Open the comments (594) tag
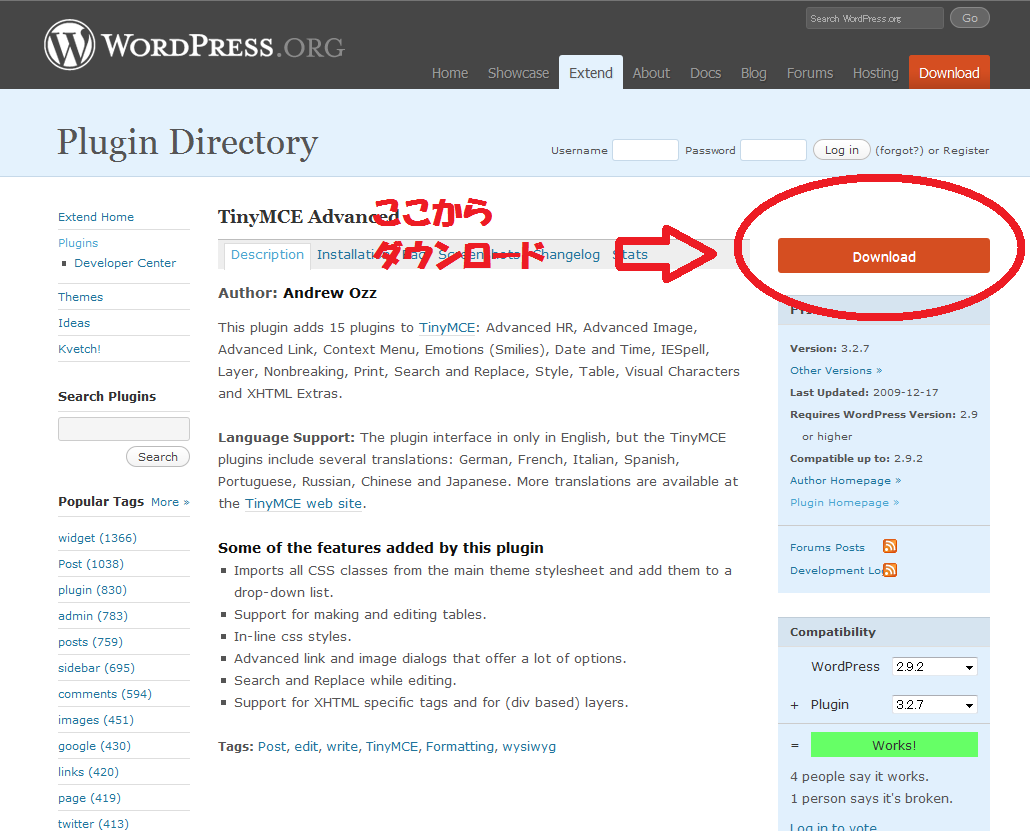The image size is (1030, 831). pos(105,694)
